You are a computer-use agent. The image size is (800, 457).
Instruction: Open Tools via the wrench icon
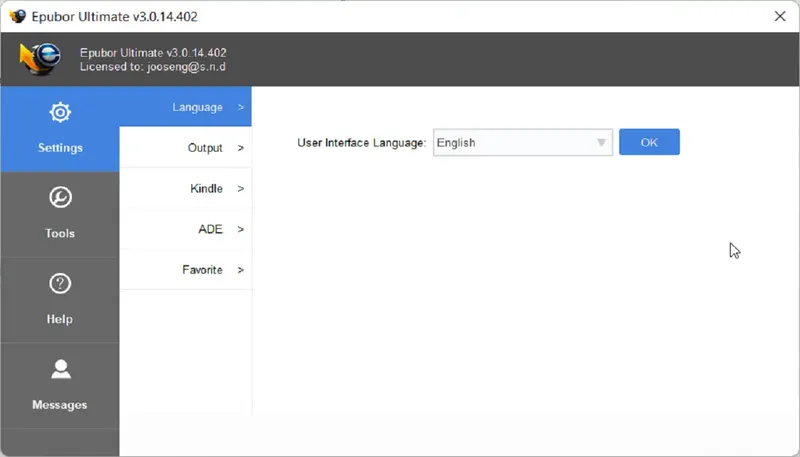coord(60,198)
